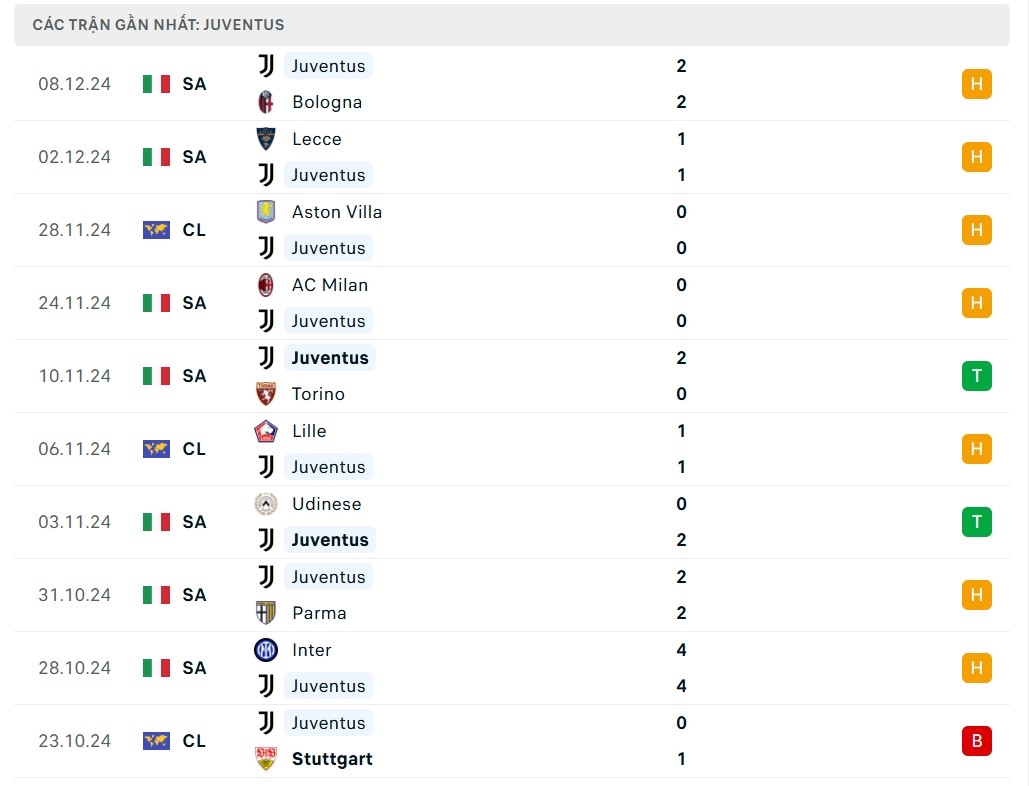
Task: Click the Italy flag on 08.12.24 row
Action: coord(156,84)
